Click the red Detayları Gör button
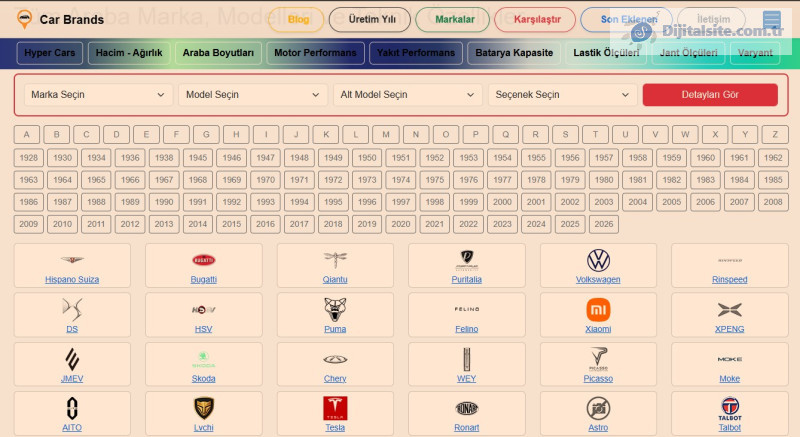Image resolution: width=800 pixels, height=437 pixels. [x=710, y=95]
